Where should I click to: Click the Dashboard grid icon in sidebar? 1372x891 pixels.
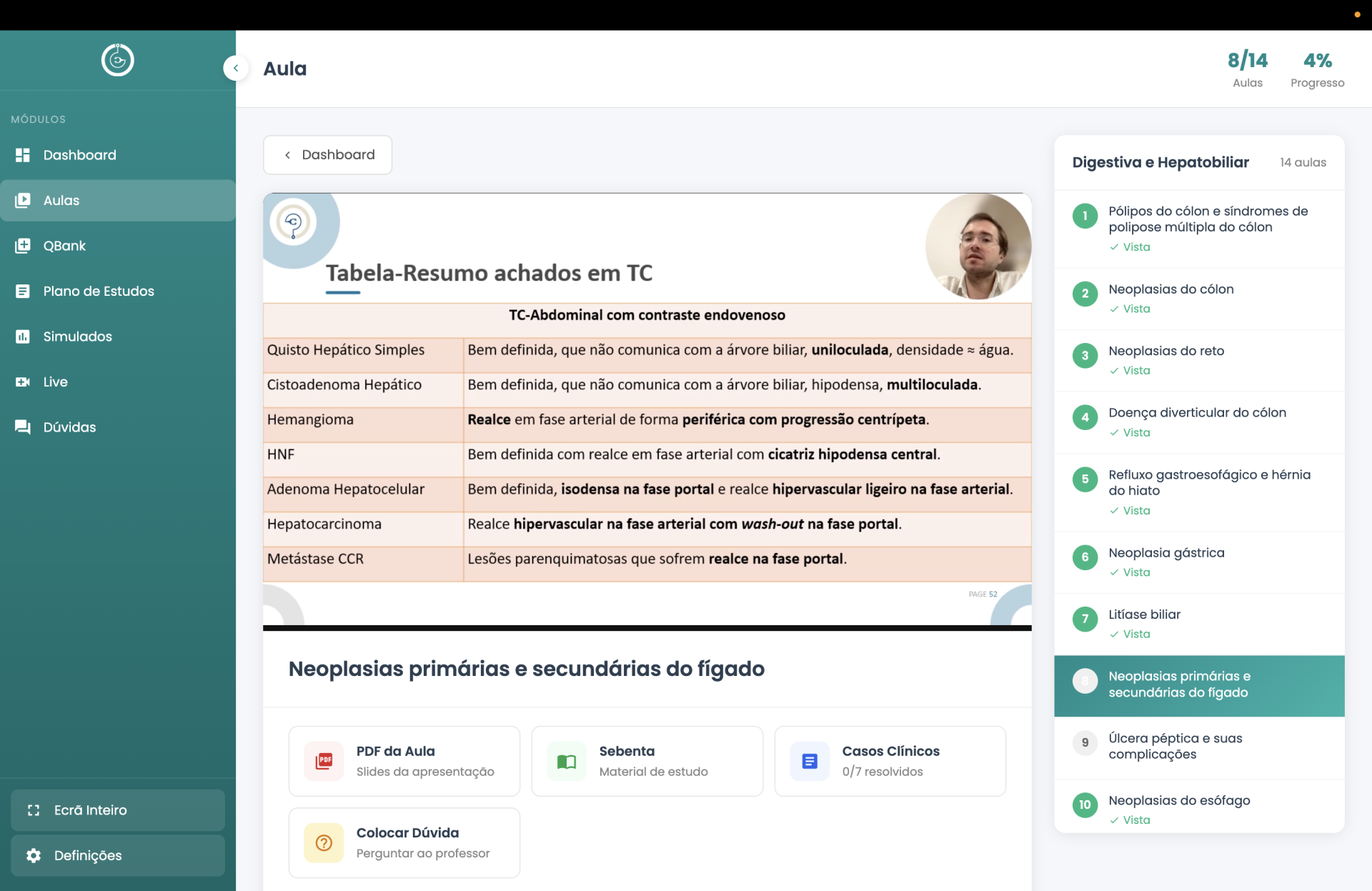click(x=23, y=155)
